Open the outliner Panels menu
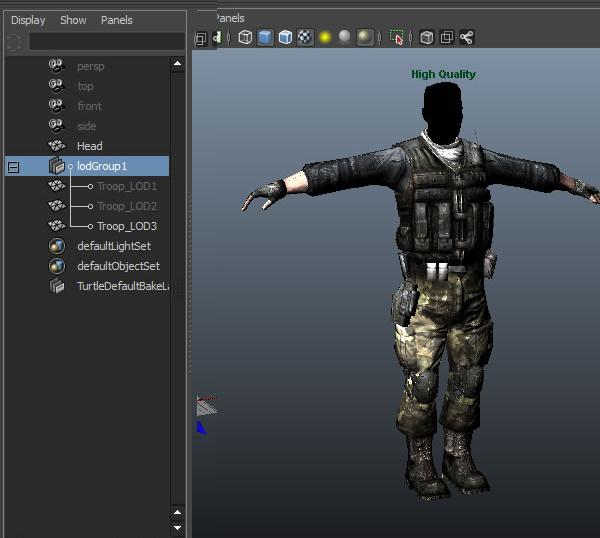Viewport: 600px width, 538px height. (117, 20)
